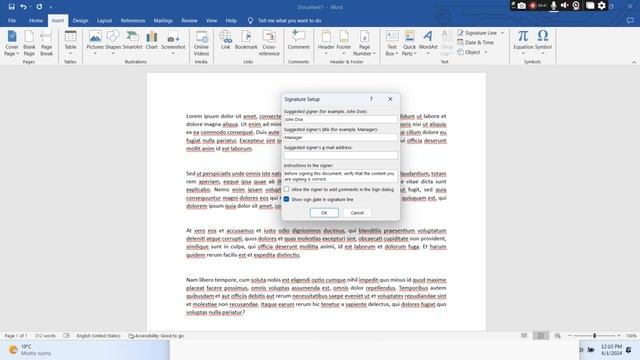Switch to Print Layout view
This screenshot has height=360, width=640.
click(541, 336)
